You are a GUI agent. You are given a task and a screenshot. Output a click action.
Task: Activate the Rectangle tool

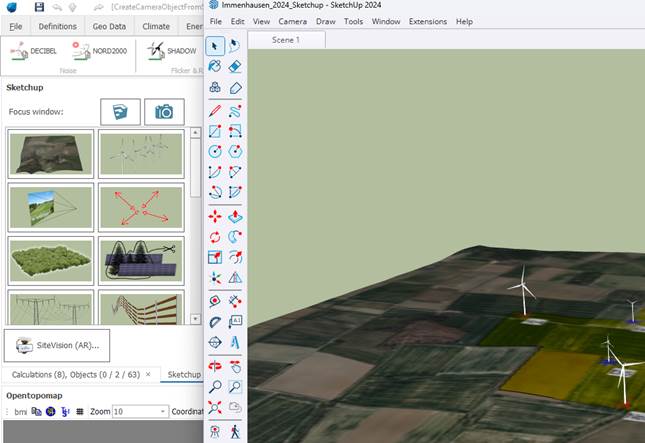tap(215, 131)
